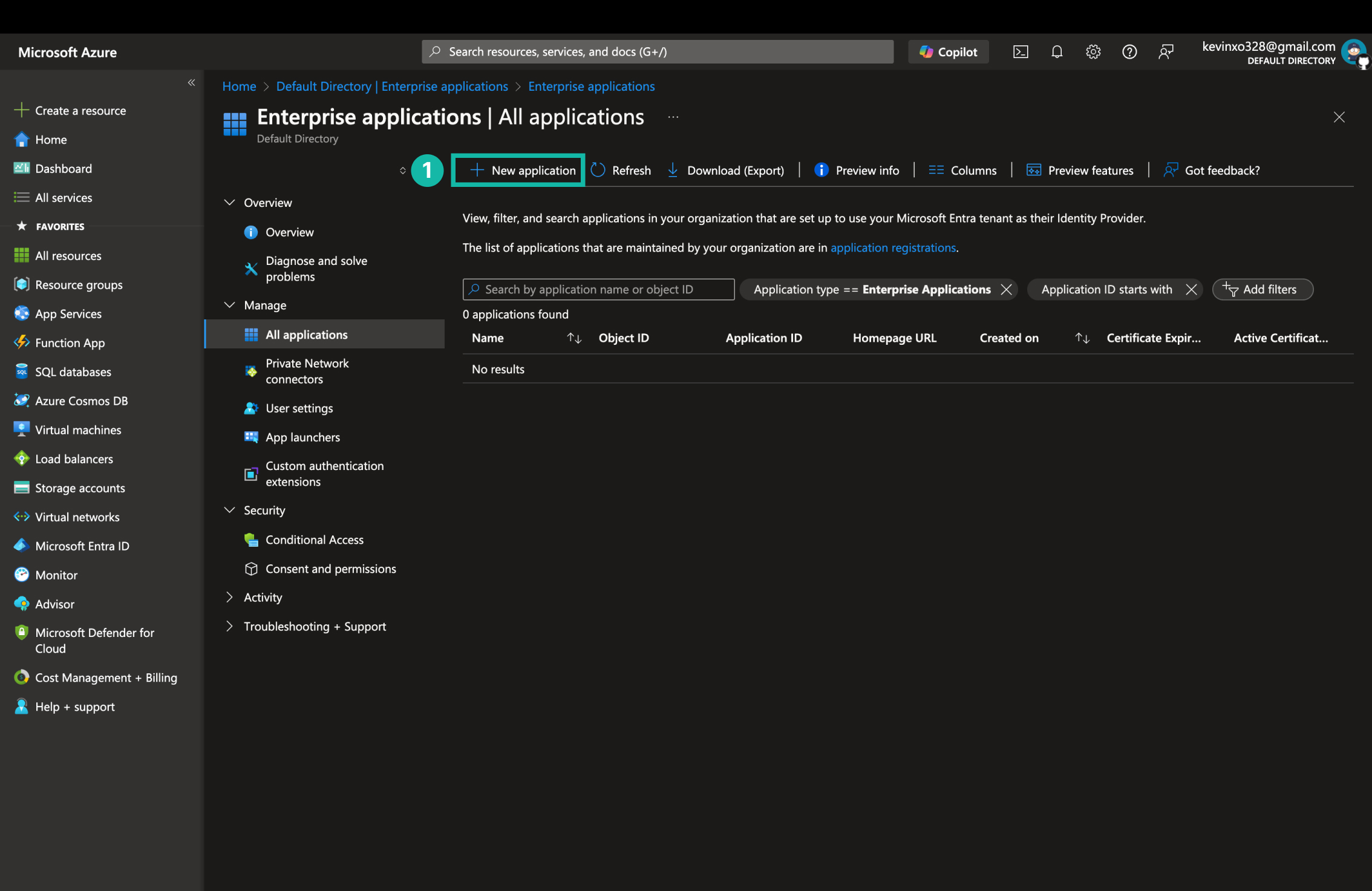Viewport: 1372px width, 891px height.
Task: Click Home breadcrumb link
Action: click(x=239, y=86)
